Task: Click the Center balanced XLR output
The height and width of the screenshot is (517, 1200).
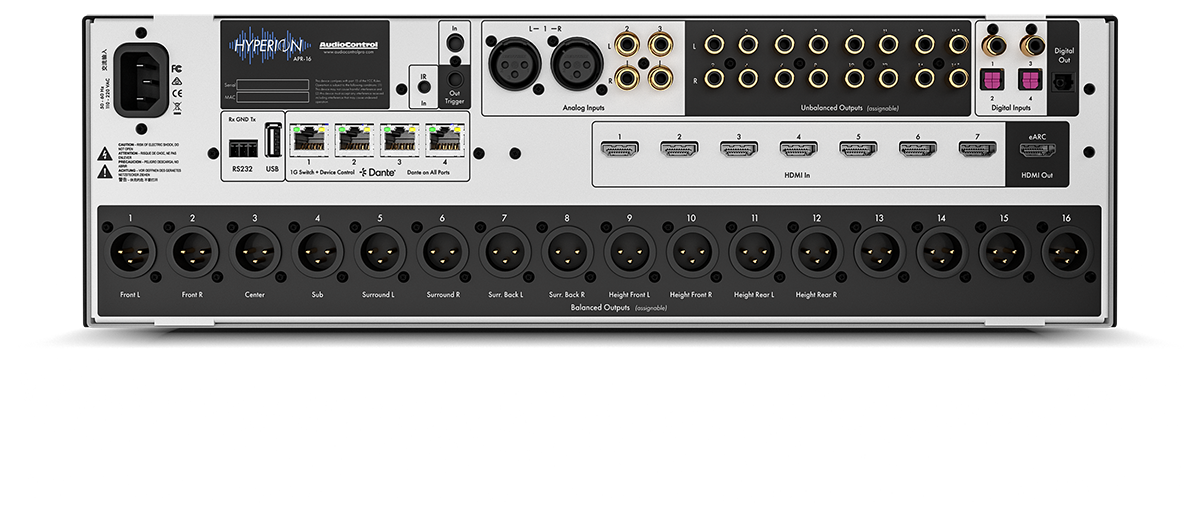Action: click(255, 251)
